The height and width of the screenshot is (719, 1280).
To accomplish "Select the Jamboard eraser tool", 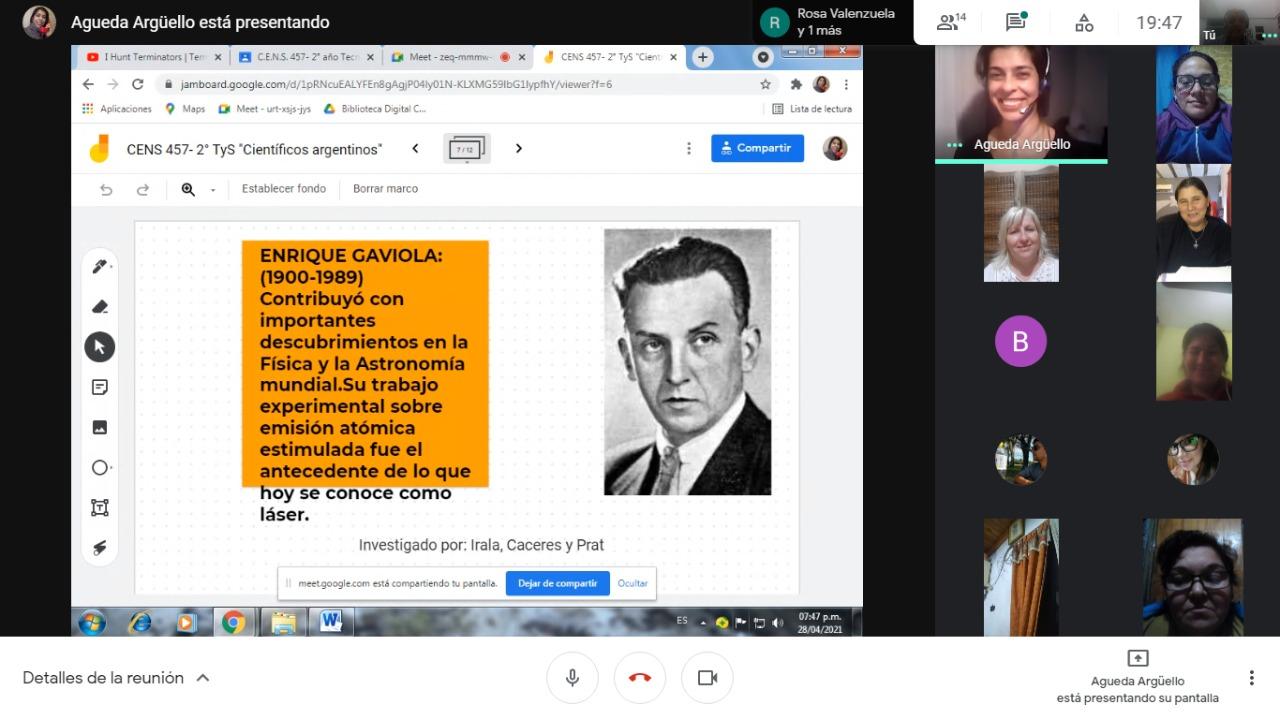I will (100, 307).
